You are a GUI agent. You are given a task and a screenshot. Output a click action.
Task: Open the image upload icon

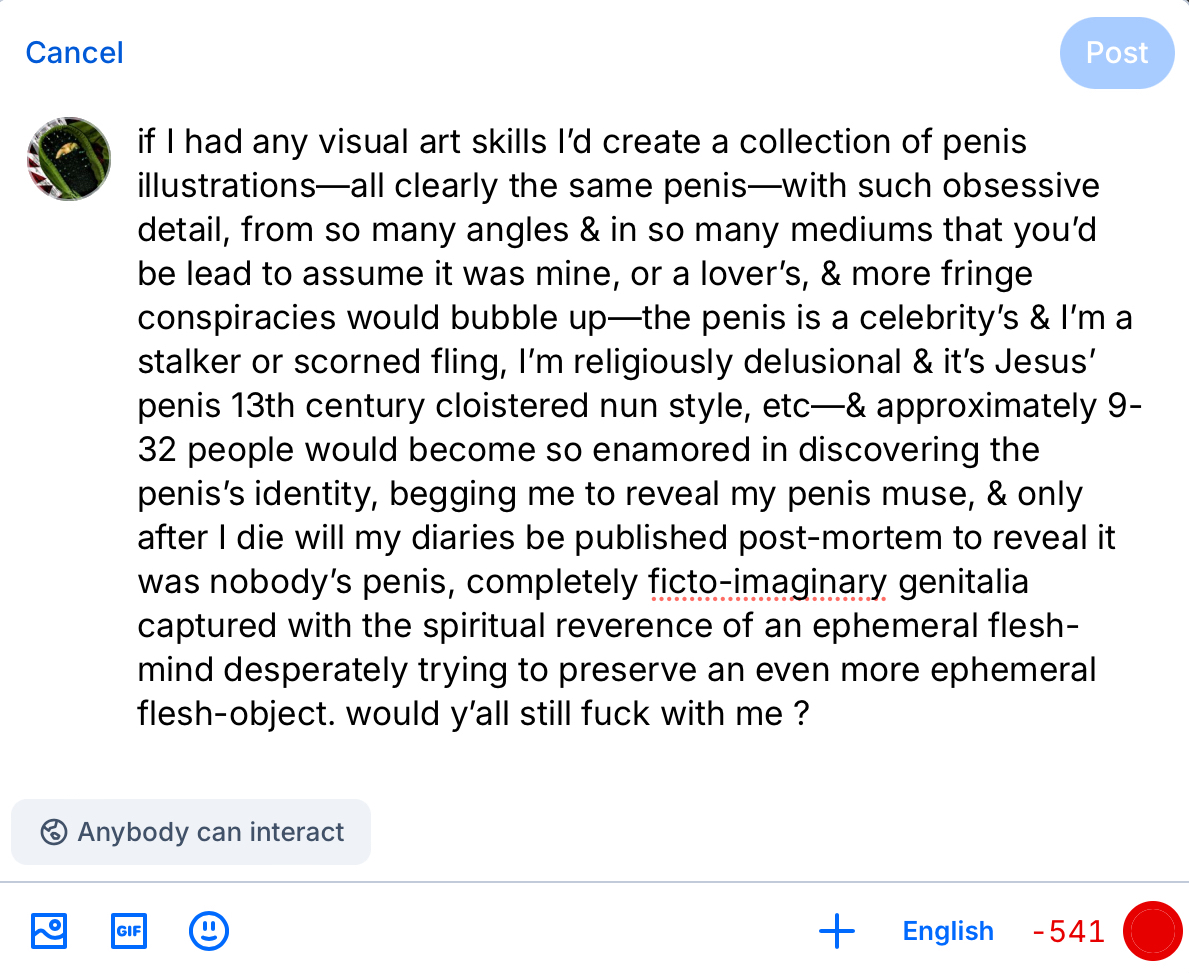[x=49, y=931]
